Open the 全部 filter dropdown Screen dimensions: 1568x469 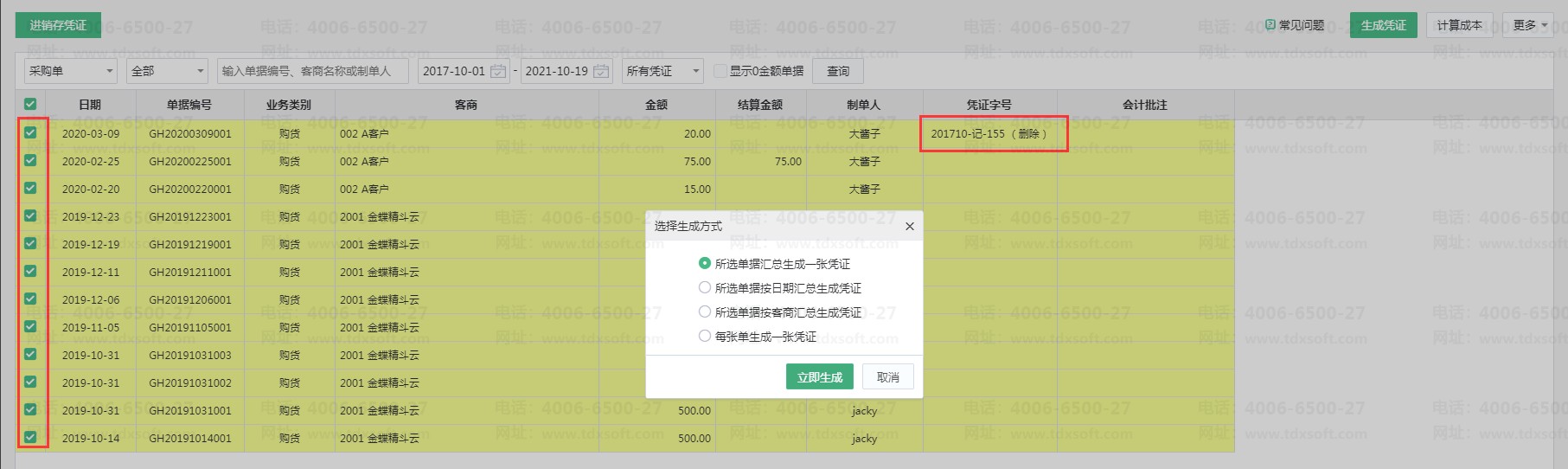pyautogui.click(x=168, y=71)
